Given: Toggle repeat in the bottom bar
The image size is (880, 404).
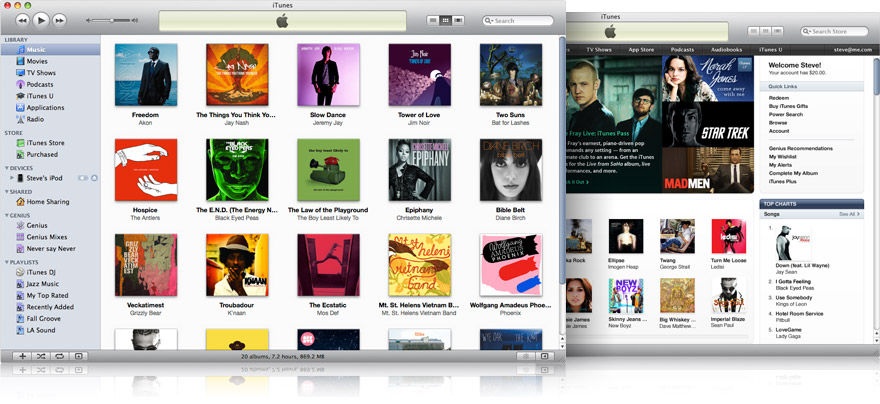Looking at the screenshot, I should pyautogui.click(x=59, y=356).
